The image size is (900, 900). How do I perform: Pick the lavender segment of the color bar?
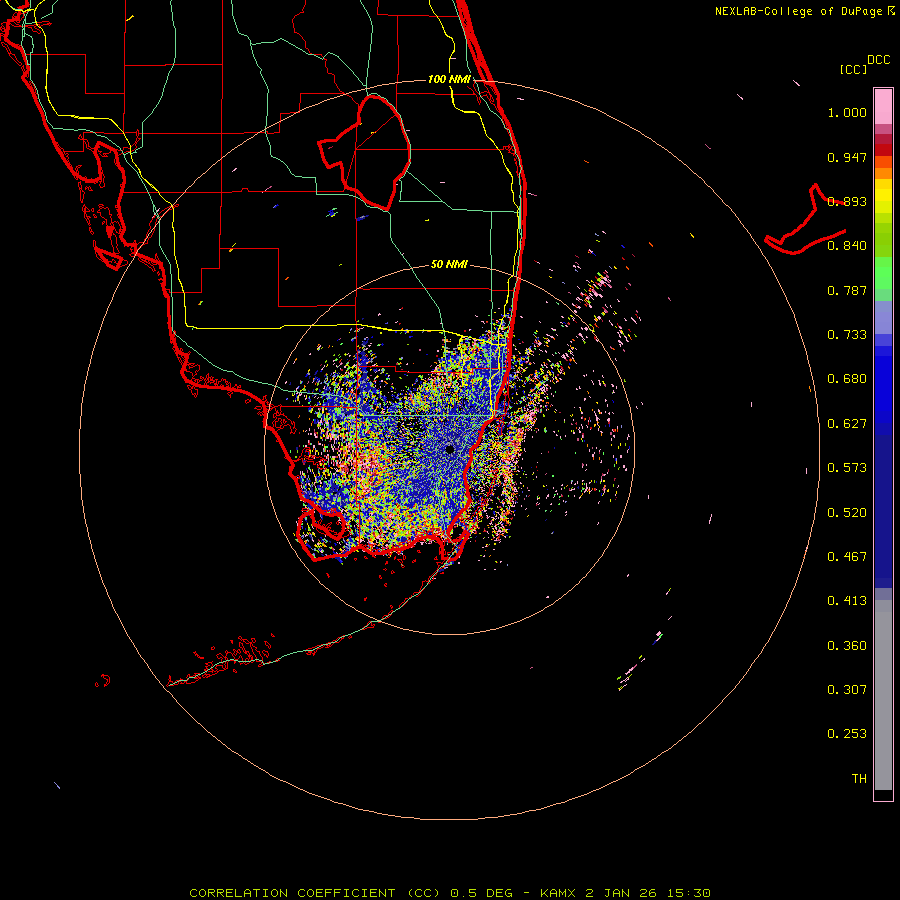coord(883,318)
